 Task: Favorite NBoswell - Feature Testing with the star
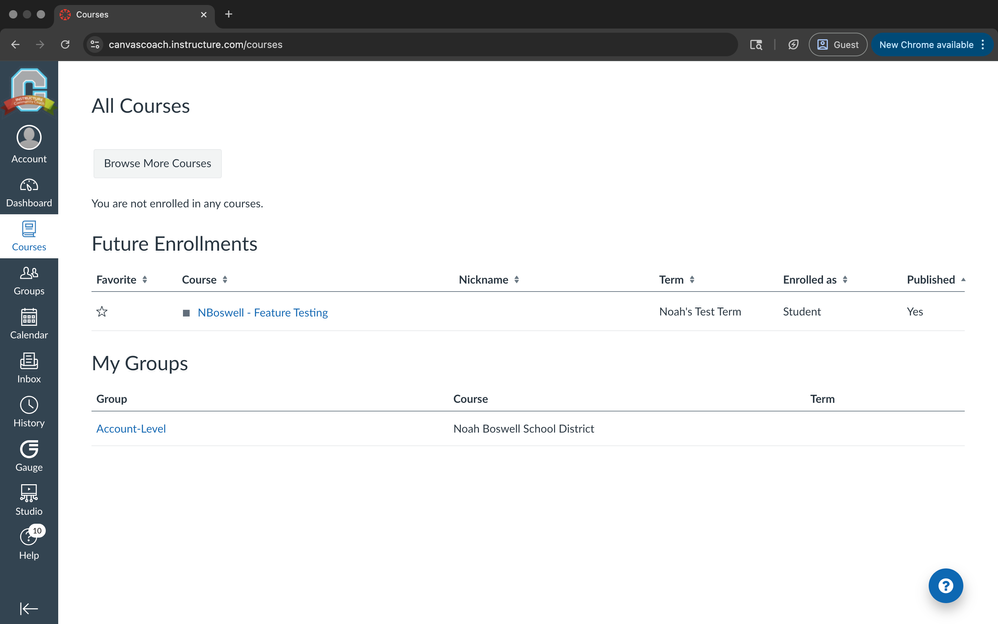(x=102, y=312)
